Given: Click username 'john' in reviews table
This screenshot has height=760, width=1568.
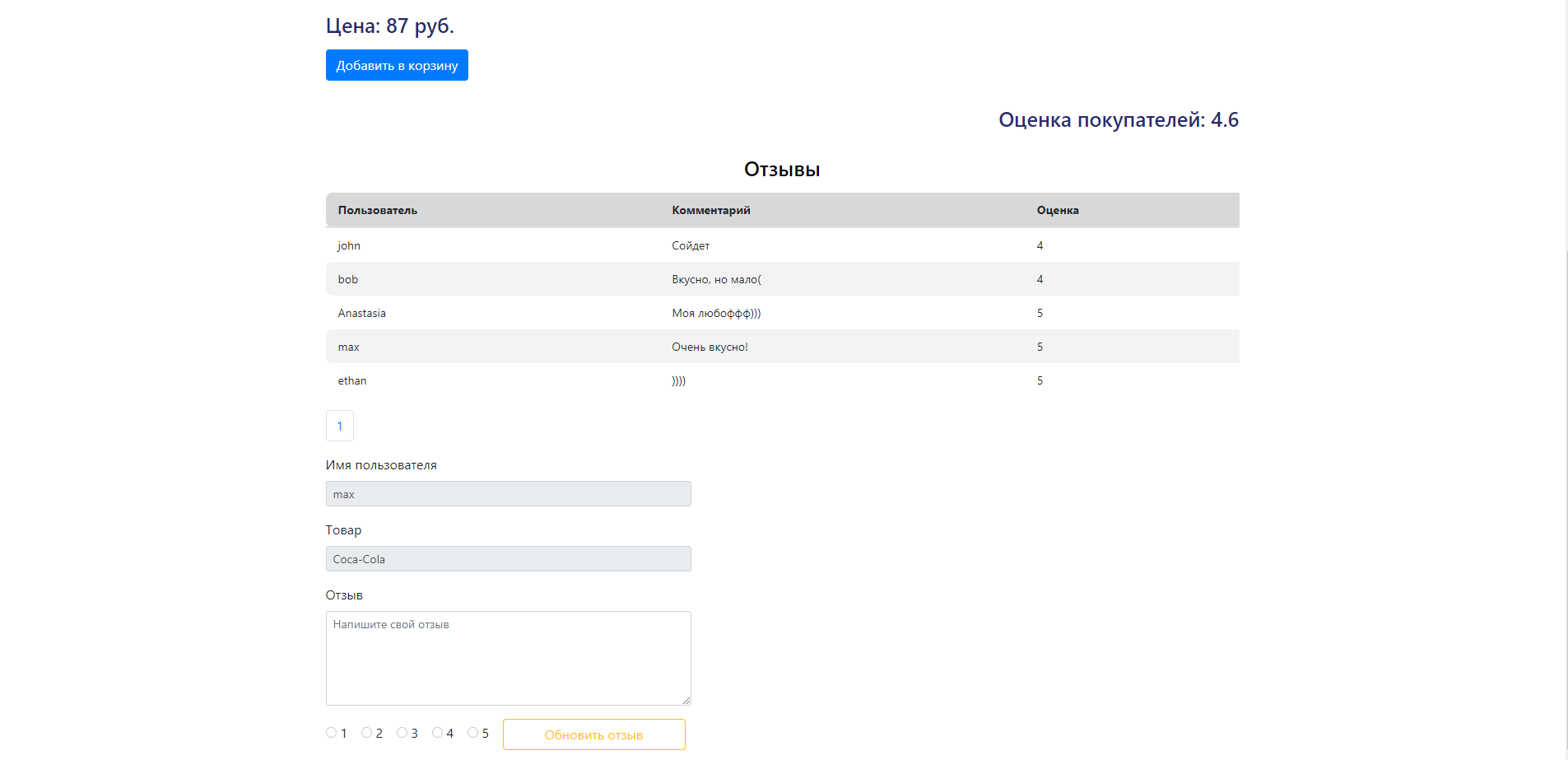Looking at the screenshot, I should pos(349,245).
